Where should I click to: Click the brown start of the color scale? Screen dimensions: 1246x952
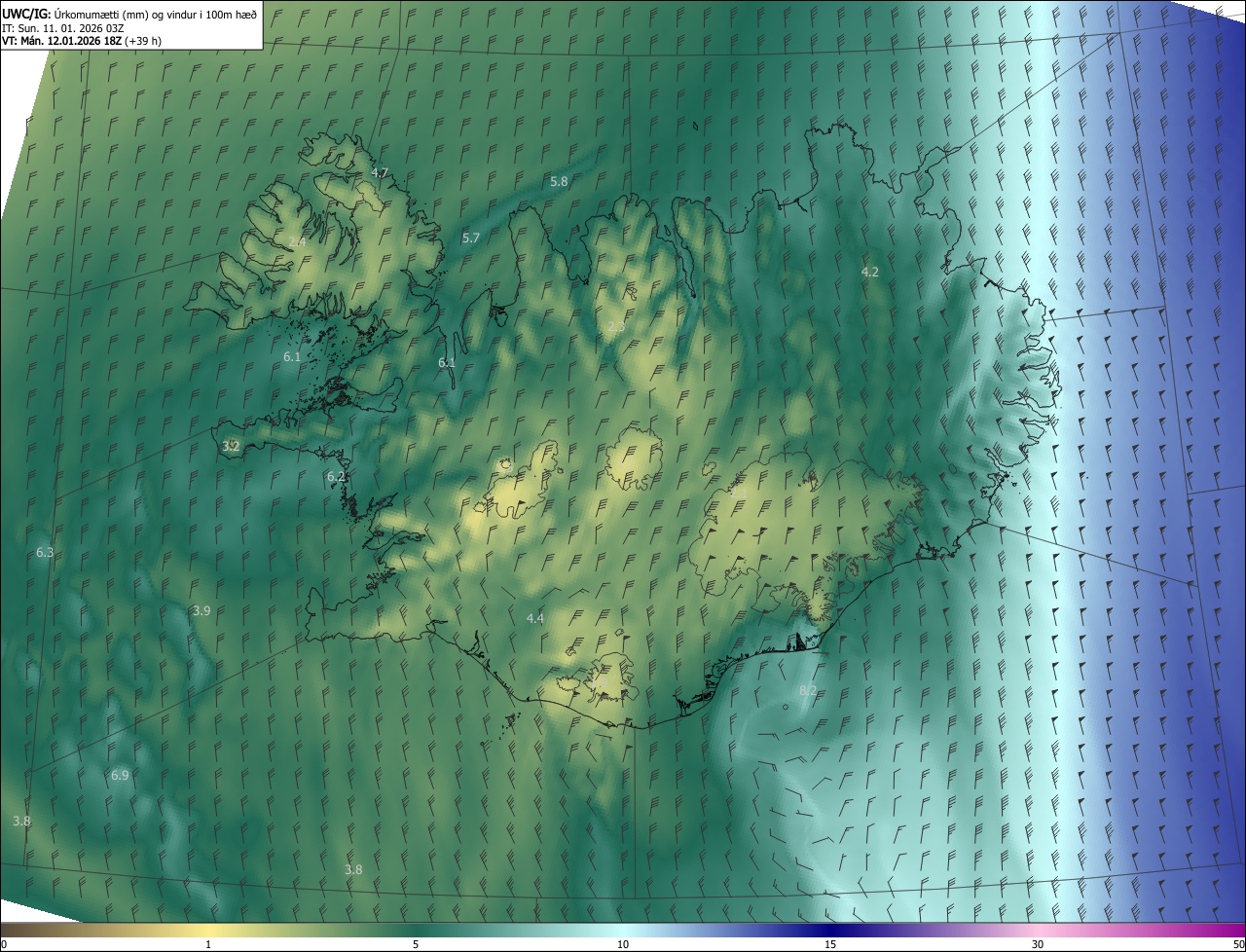tap(29, 930)
